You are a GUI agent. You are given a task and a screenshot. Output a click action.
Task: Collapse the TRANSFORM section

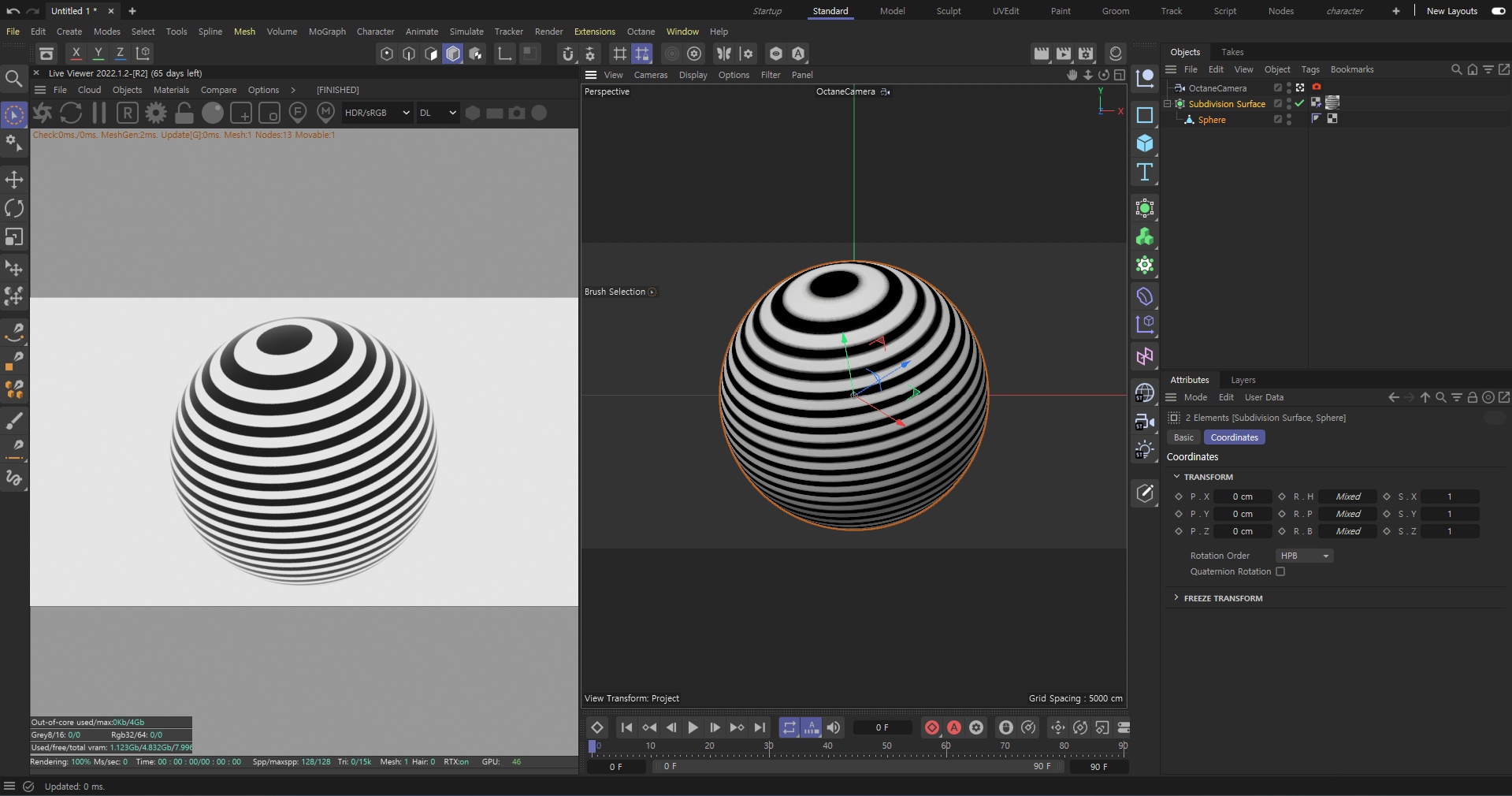(x=1177, y=477)
